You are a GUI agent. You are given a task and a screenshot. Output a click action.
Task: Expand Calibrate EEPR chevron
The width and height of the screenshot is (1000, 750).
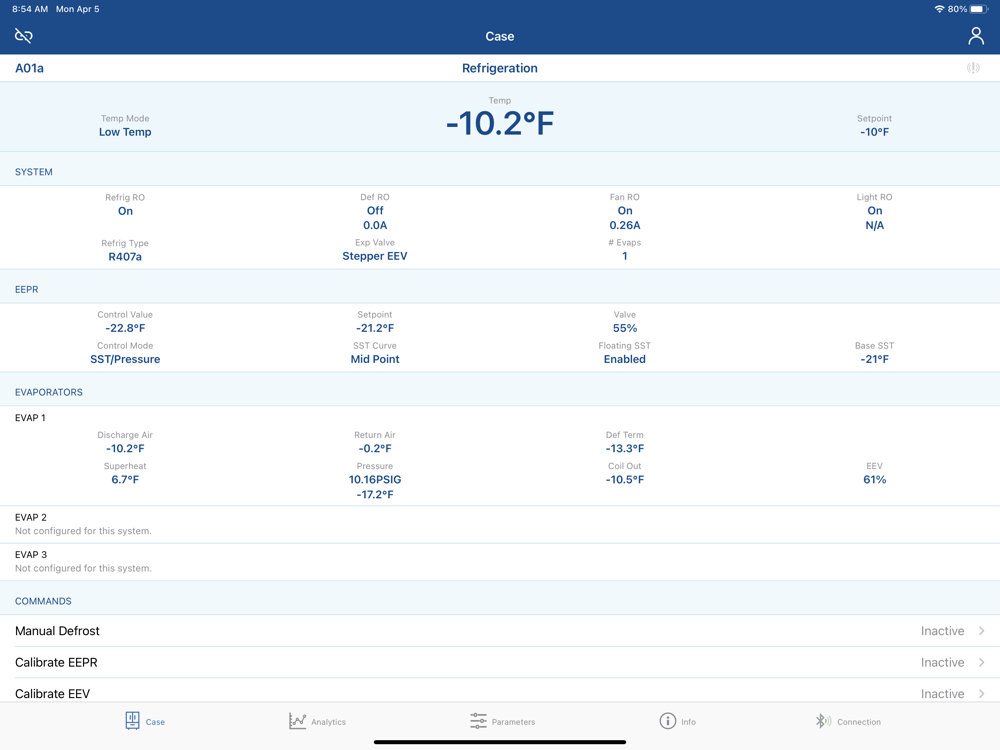(x=982, y=663)
